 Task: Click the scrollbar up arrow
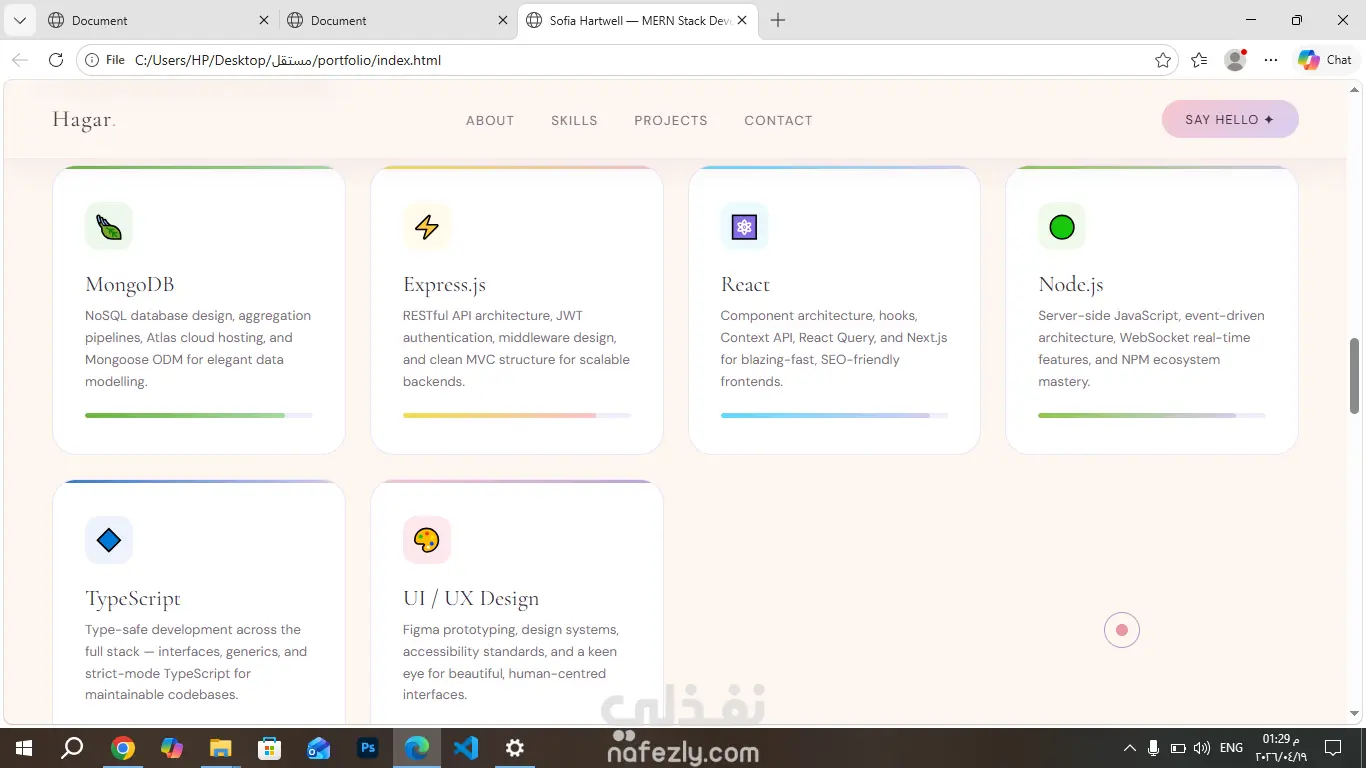tap(1355, 88)
